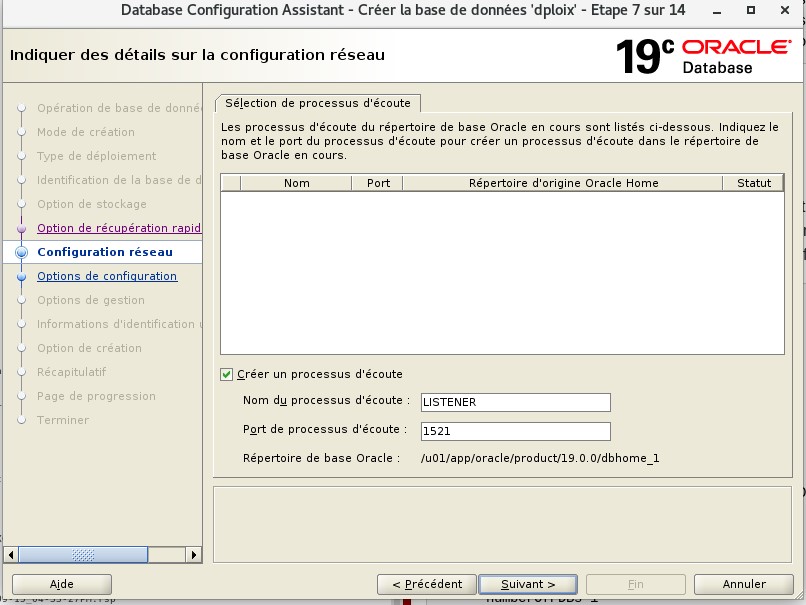Screen dimensions: 806x605
Task: Click the Opération de base de données step
Action: (x=119, y=108)
